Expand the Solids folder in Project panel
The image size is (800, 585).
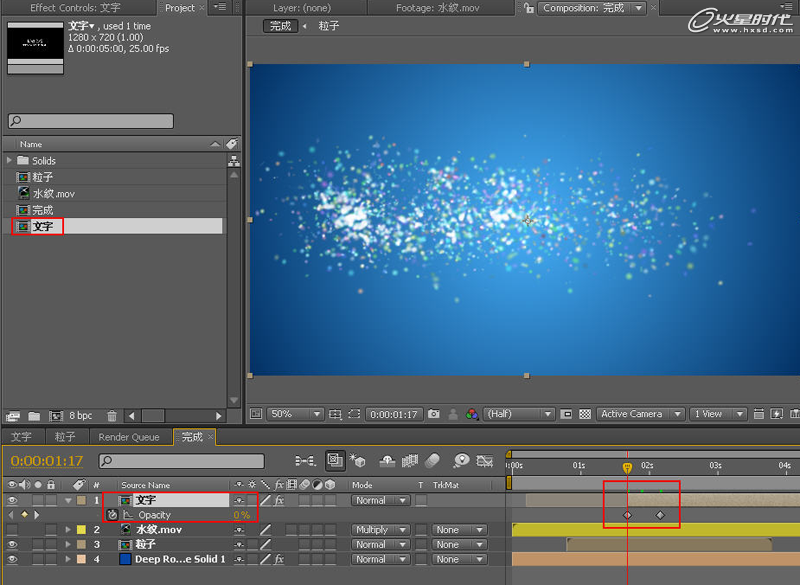(10, 161)
